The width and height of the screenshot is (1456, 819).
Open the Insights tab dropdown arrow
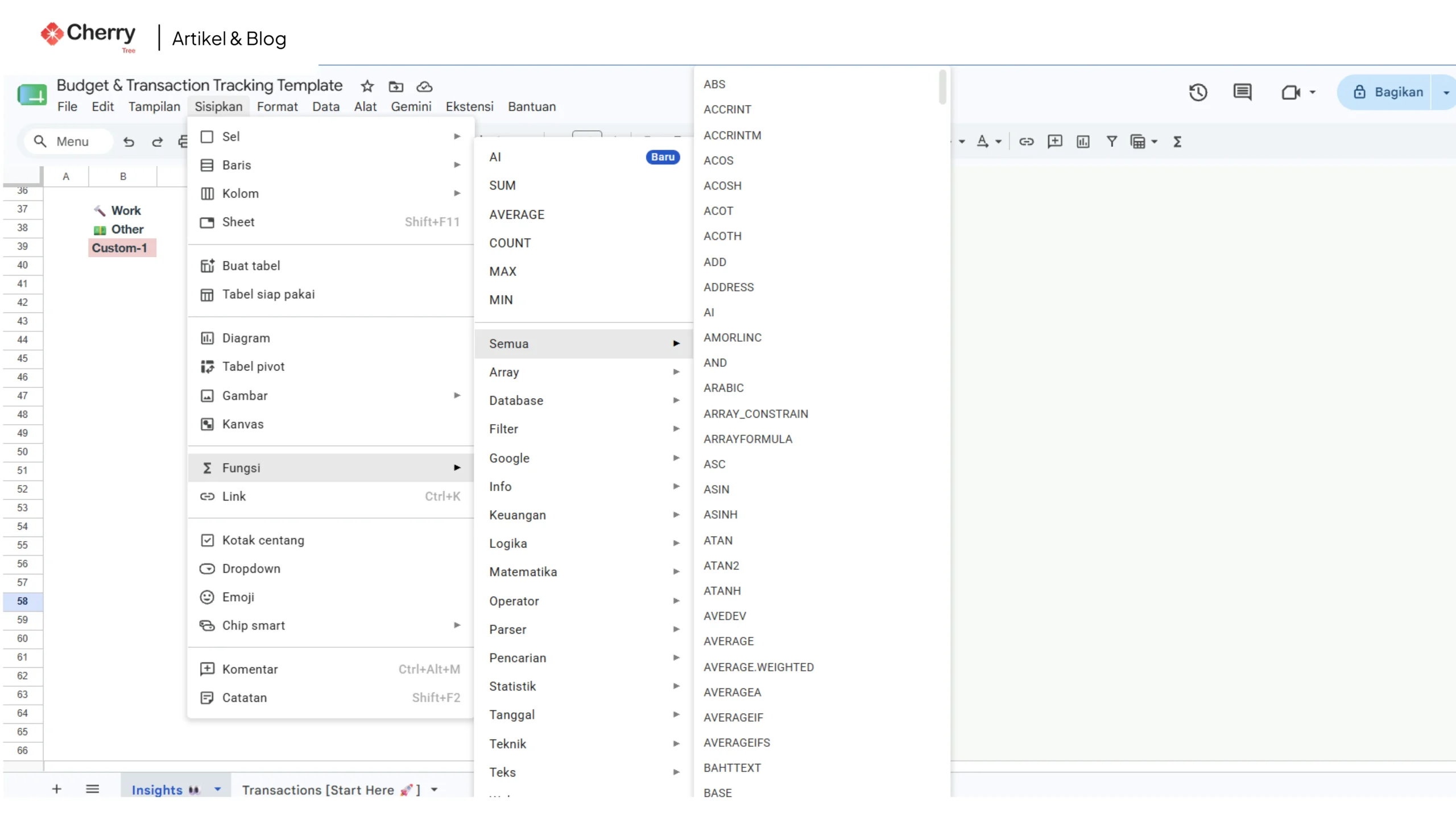pyautogui.click(x=217, y=789)
